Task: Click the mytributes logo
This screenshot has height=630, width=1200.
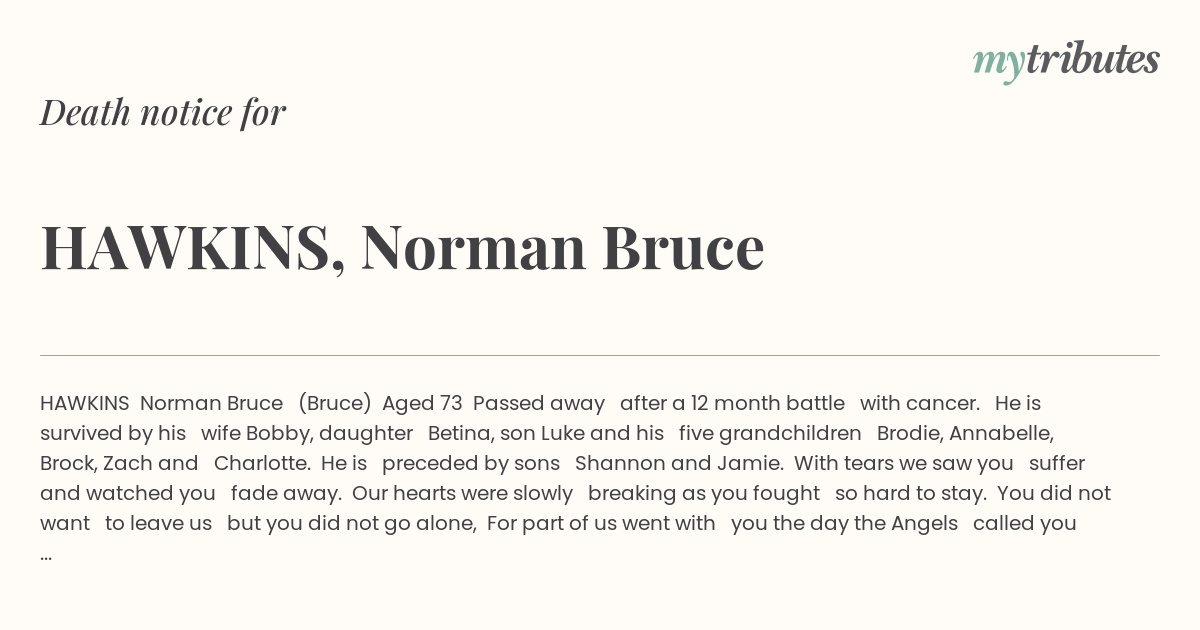Action: 1066,60
